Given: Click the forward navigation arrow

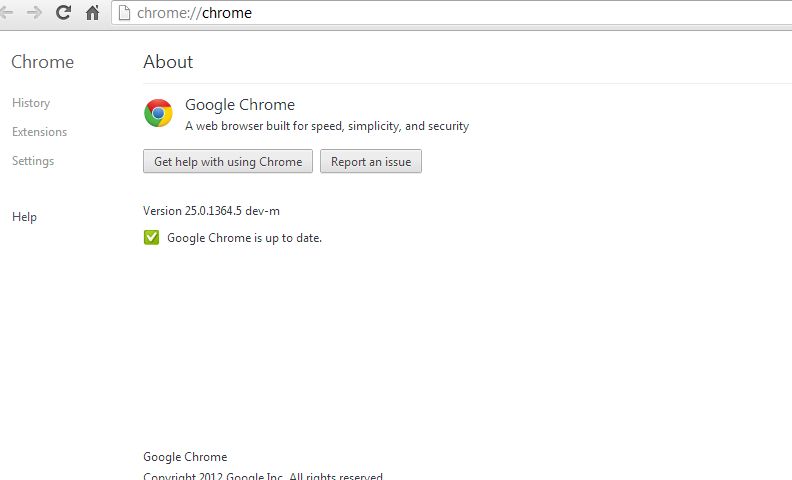Looking at the screenshot, I should tap(34, 13).
